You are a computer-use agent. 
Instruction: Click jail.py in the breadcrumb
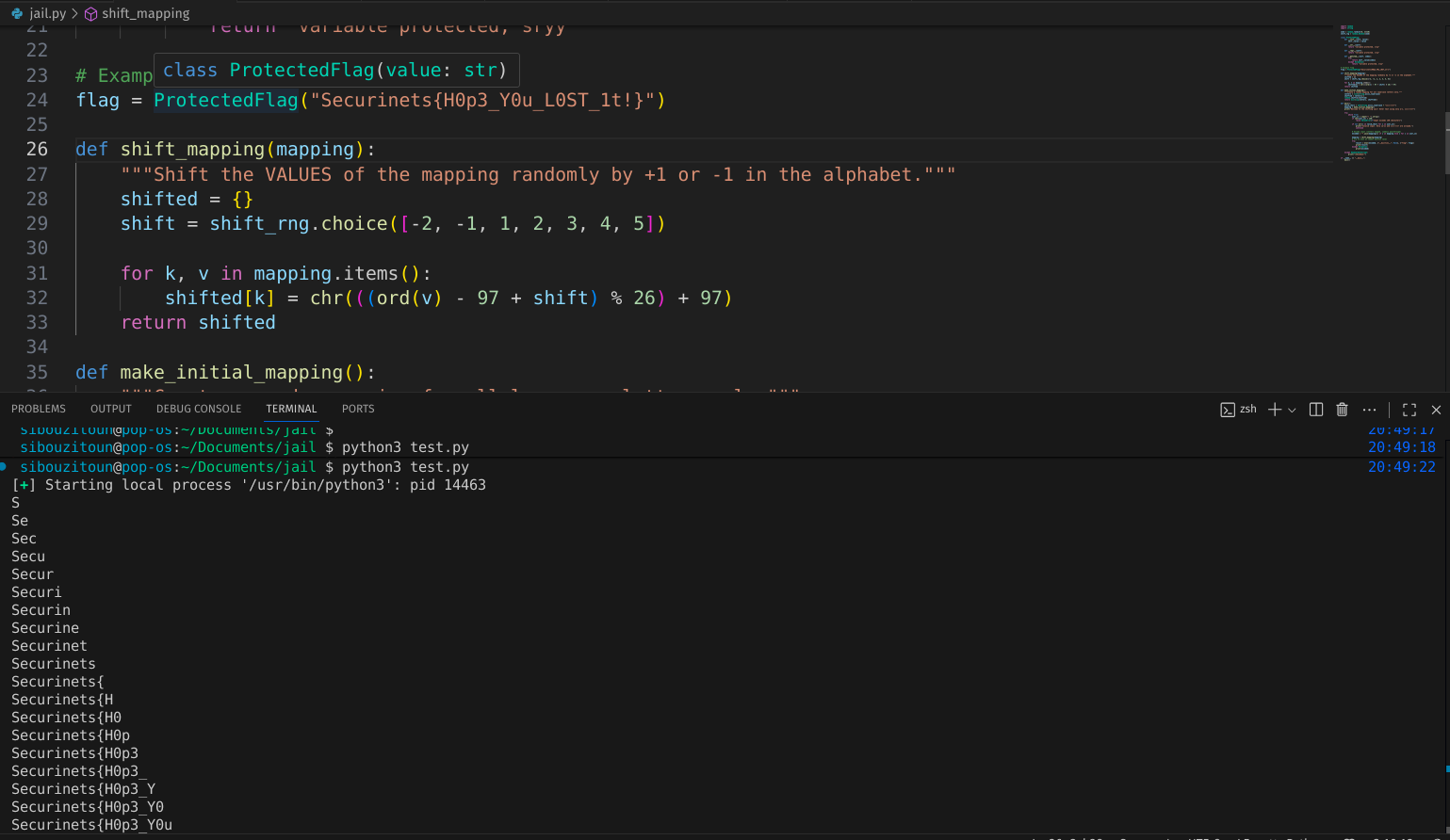[x=48, y=13]
